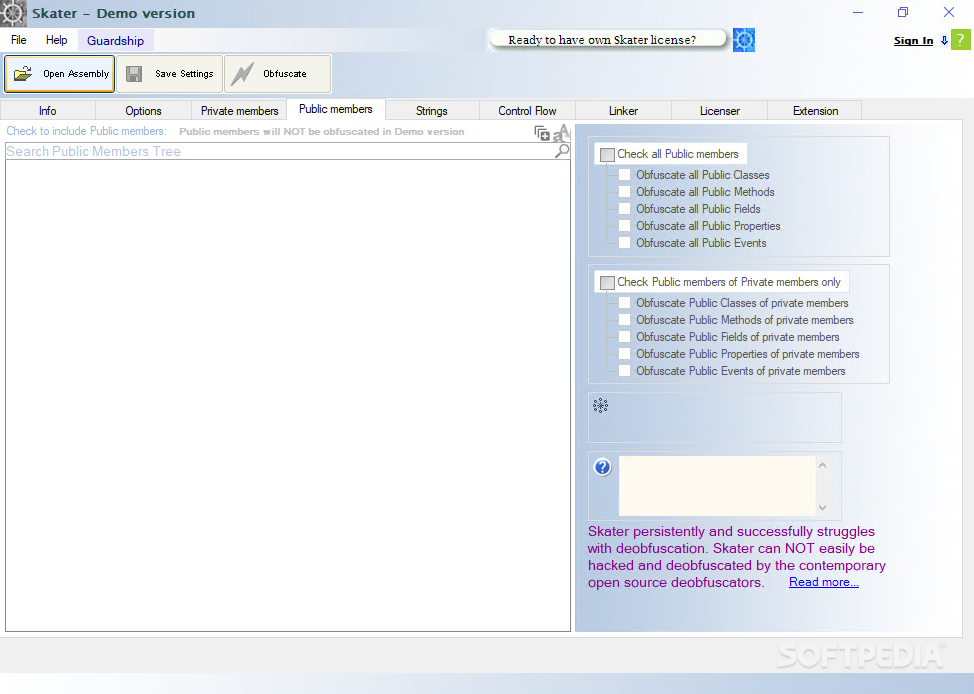Click the beige hint text box
The image size is (974, 694).
point(717,486)
